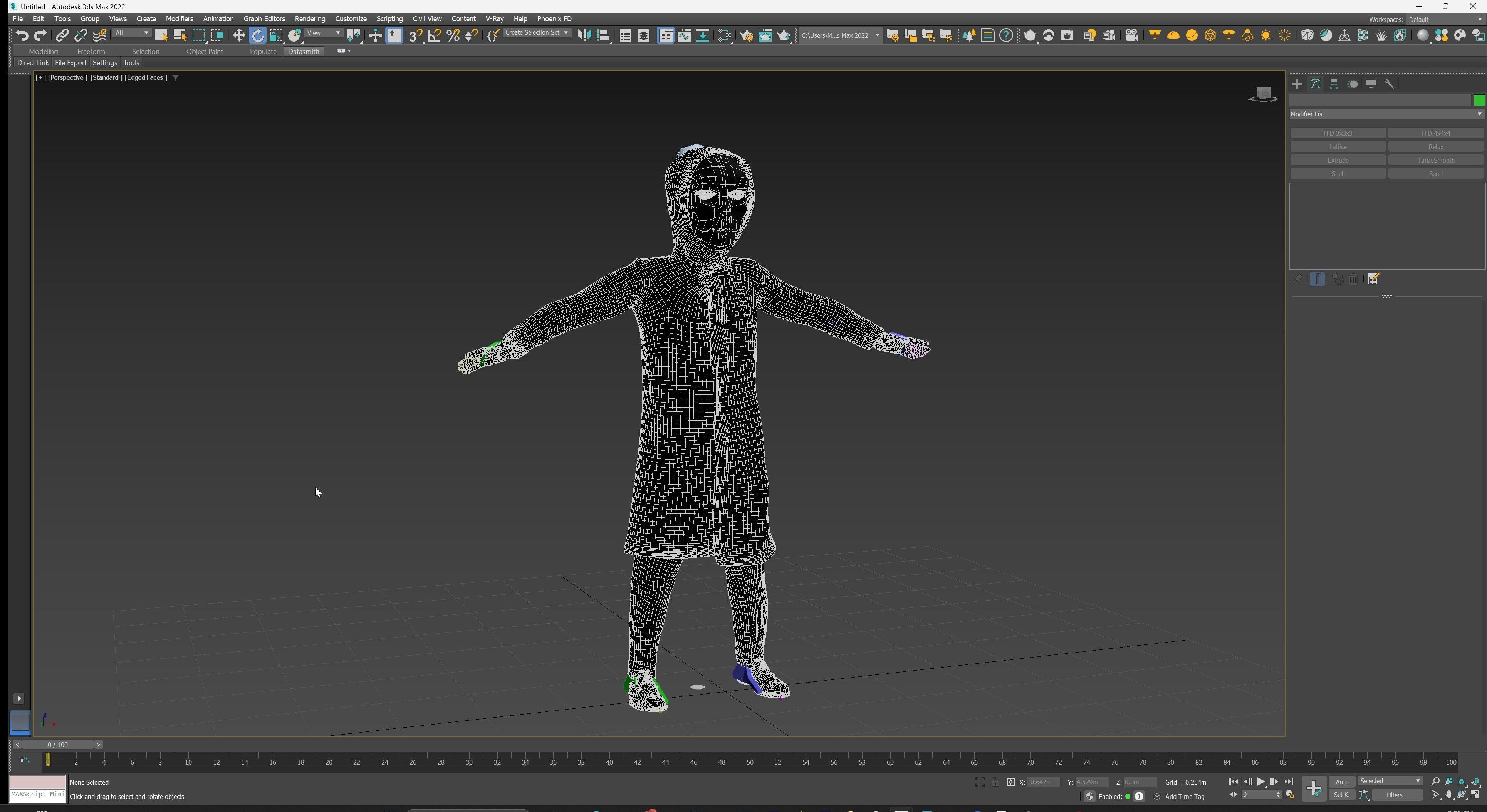This screenshot has width=1487, height=812.
Task: Open the Hierarchy command panel tab
Action: [x=1334, y=84]
